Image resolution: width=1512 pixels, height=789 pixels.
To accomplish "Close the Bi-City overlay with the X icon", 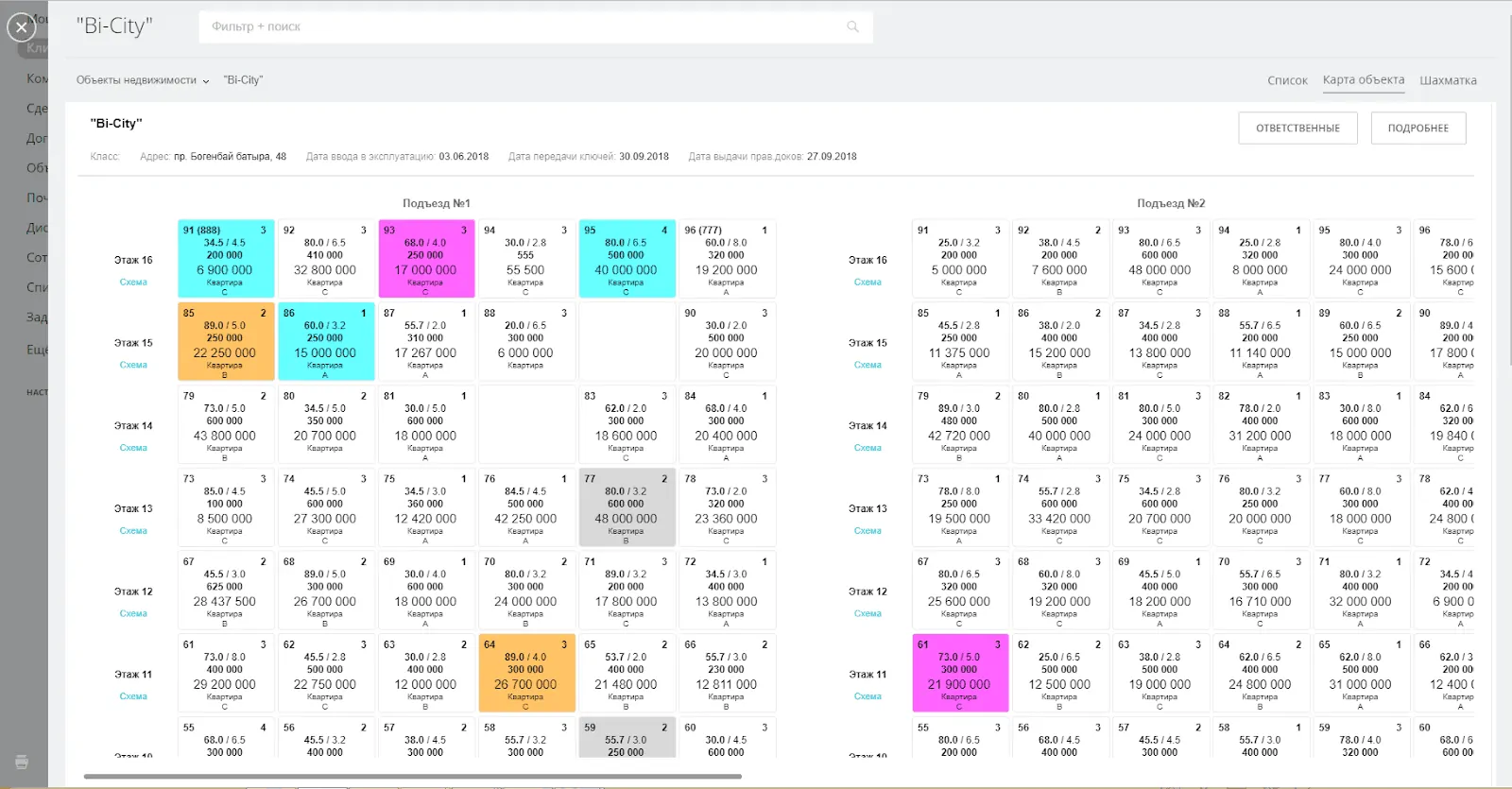I will pyautogui.click(x=21, y=27).
